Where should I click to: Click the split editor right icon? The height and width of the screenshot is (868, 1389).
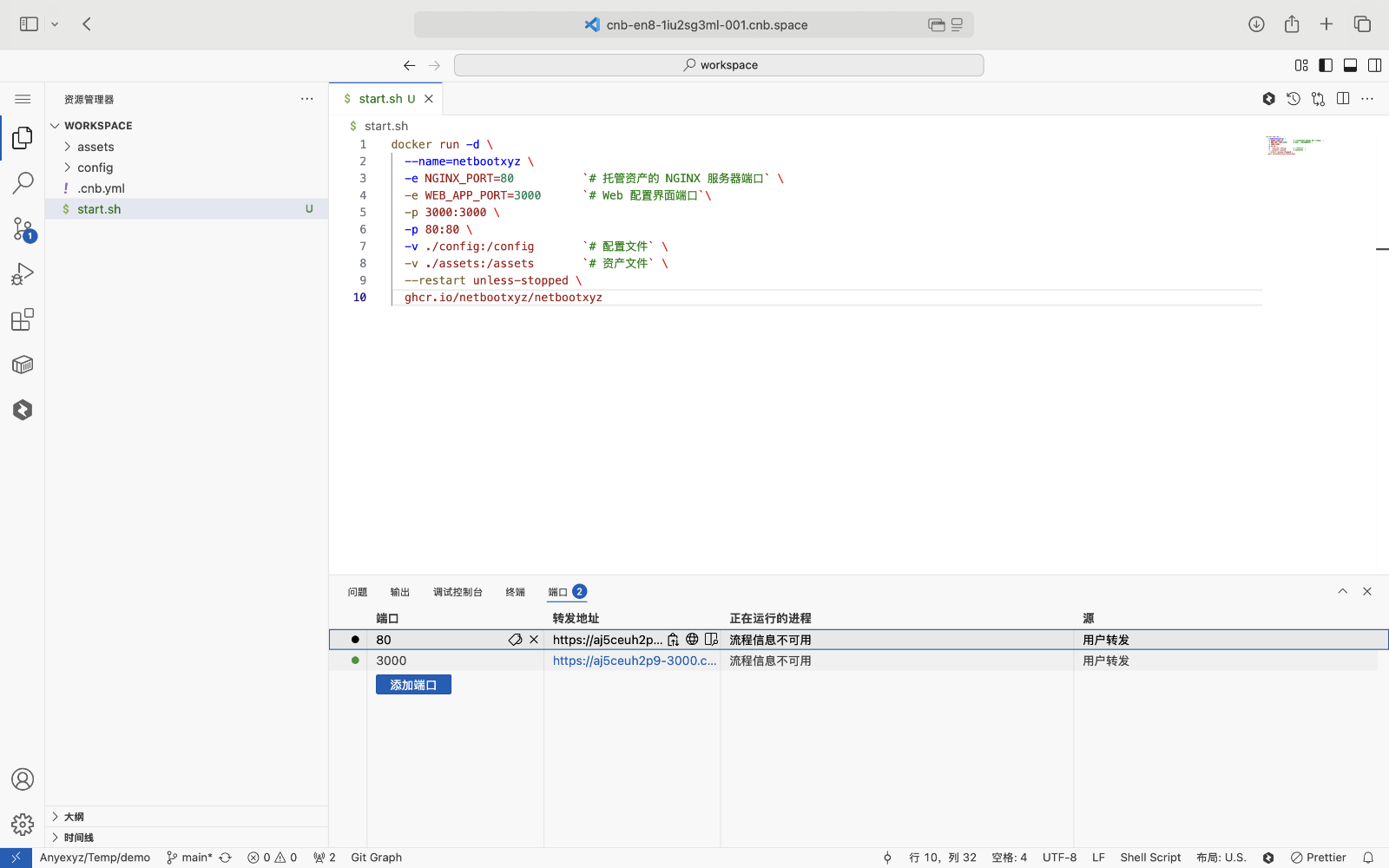tap(1343, 99)
